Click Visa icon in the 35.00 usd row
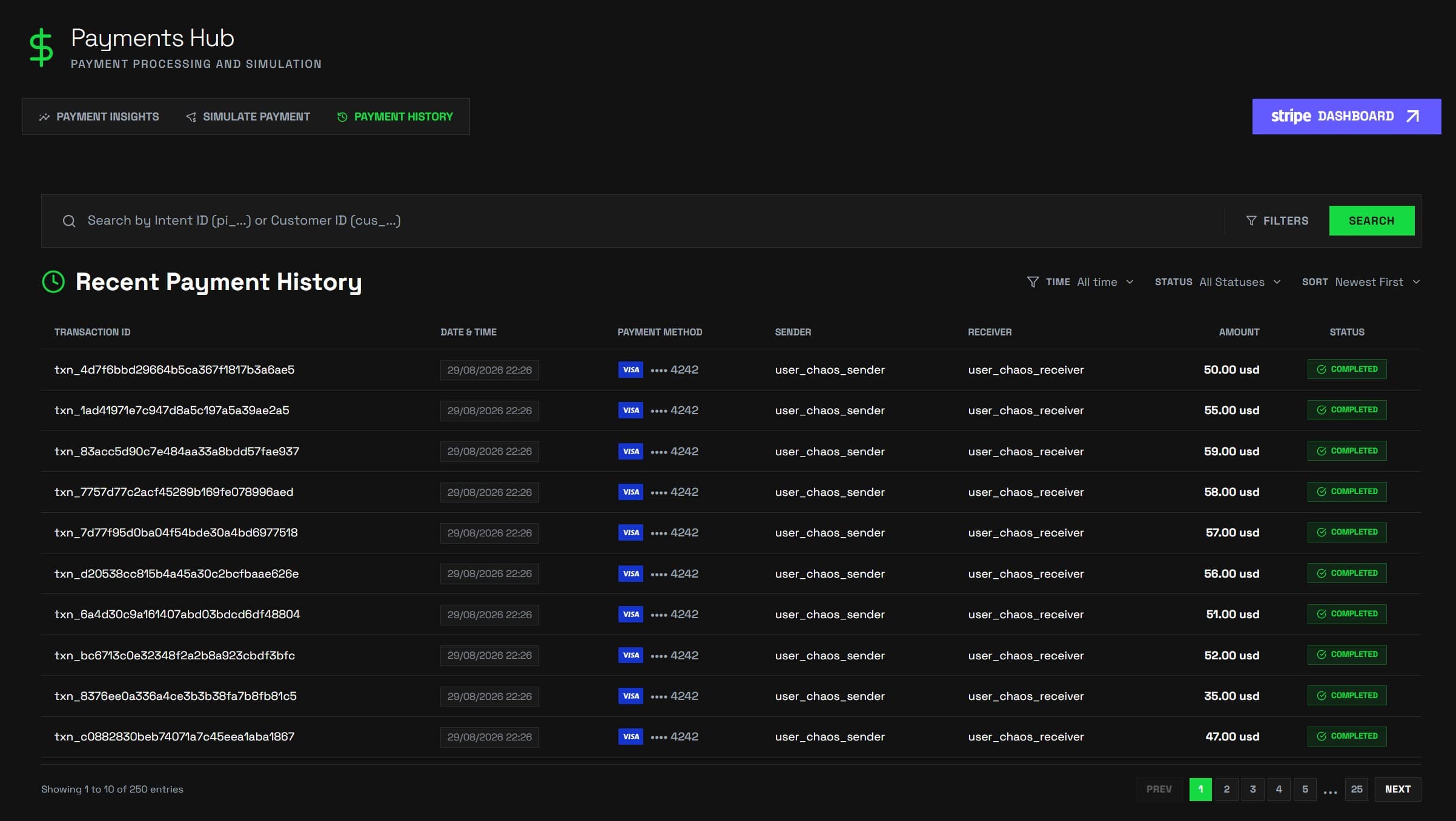Viewport: 1456px width, 821px height. (630, 696)
